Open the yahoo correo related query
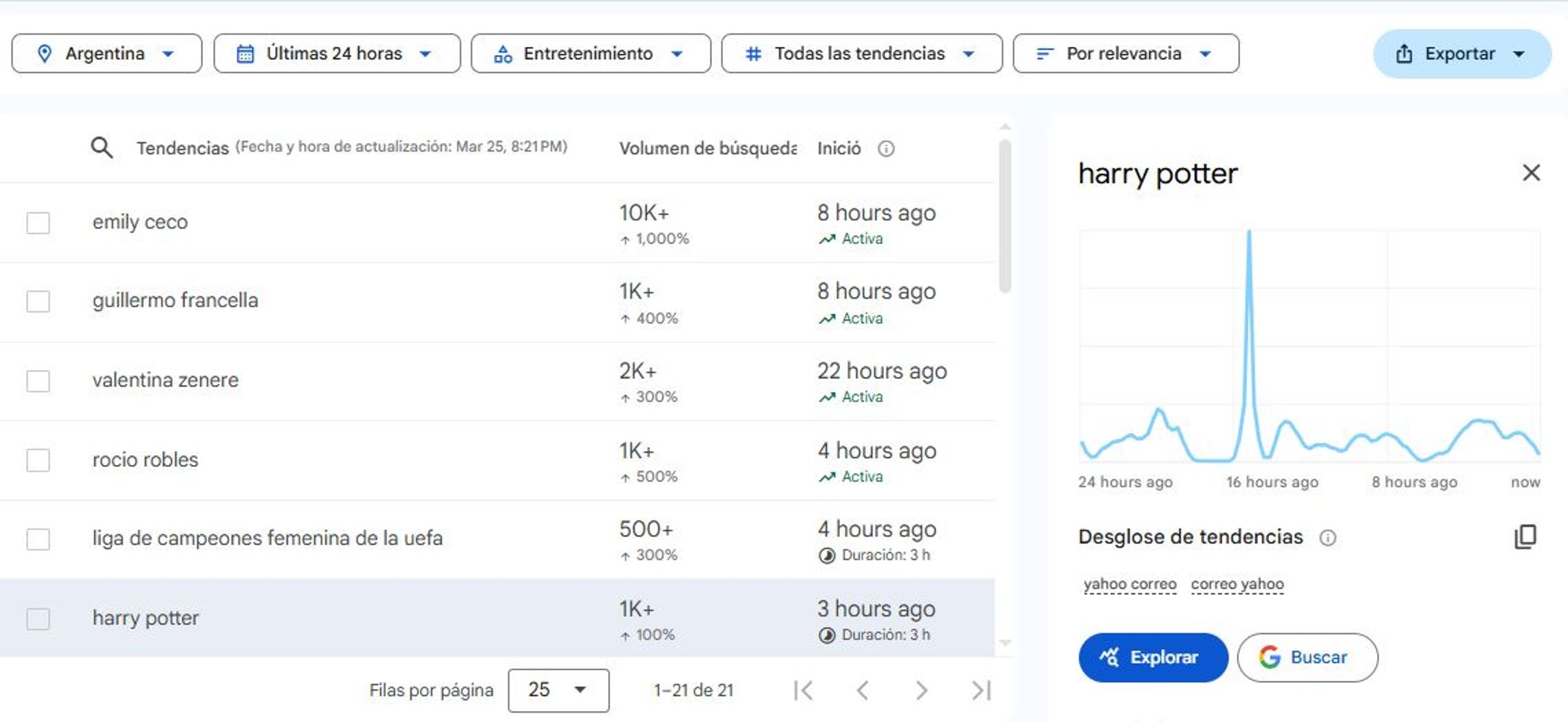1568x722 pixels. tap(1130, 584)
